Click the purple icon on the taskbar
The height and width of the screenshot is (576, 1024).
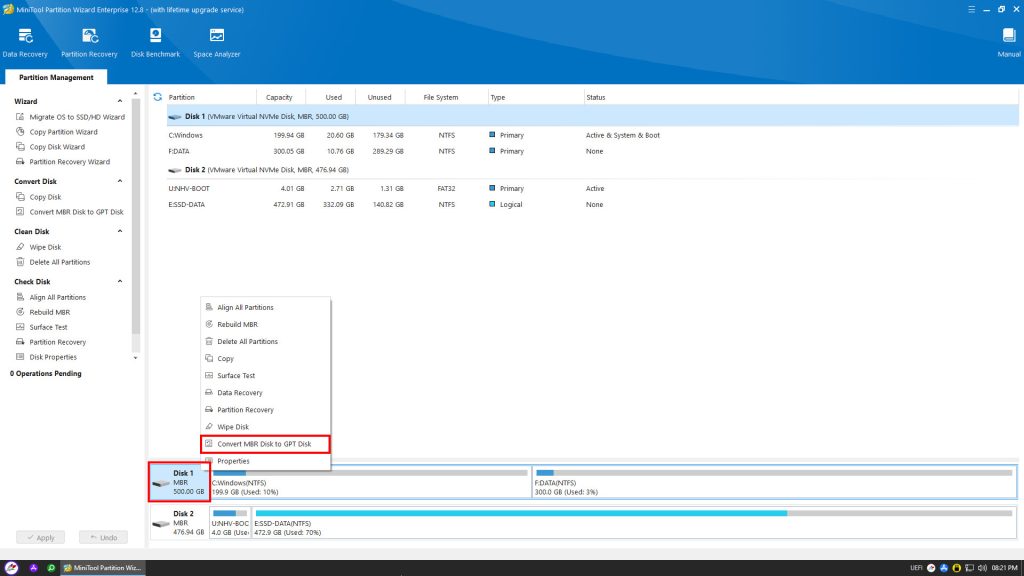[x=33, y=568]
